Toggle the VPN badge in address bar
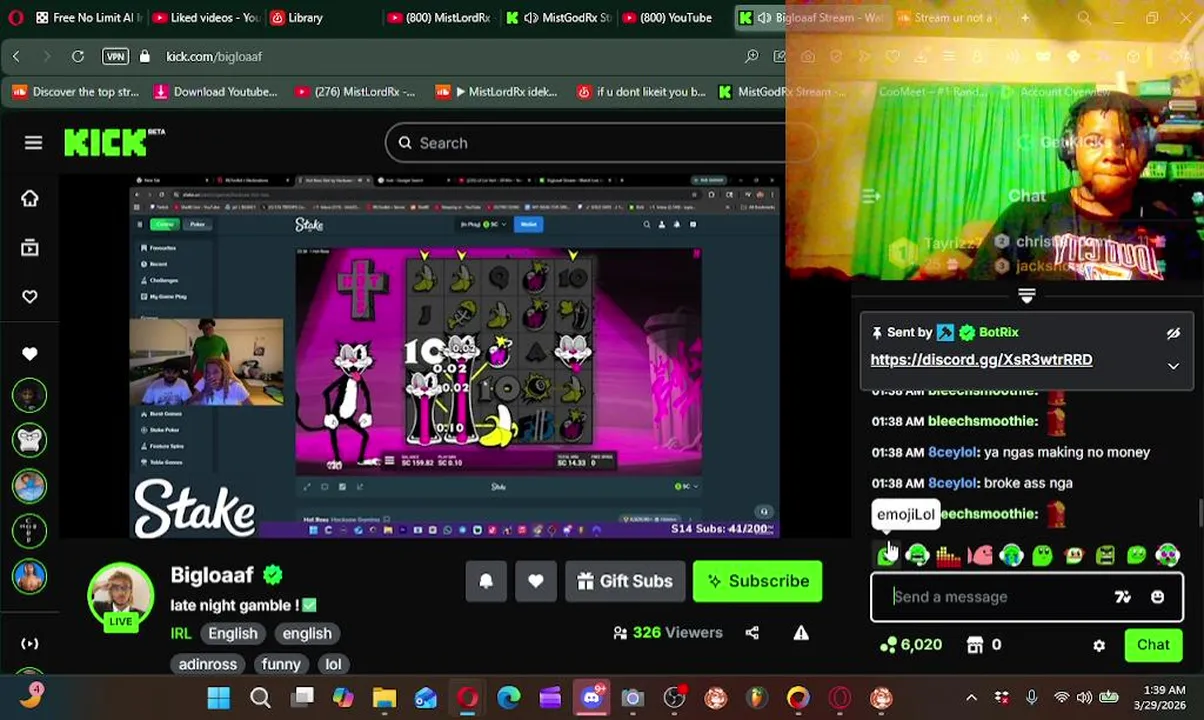The height and width of the screenshot is (720, 1204). click(115, 57)
